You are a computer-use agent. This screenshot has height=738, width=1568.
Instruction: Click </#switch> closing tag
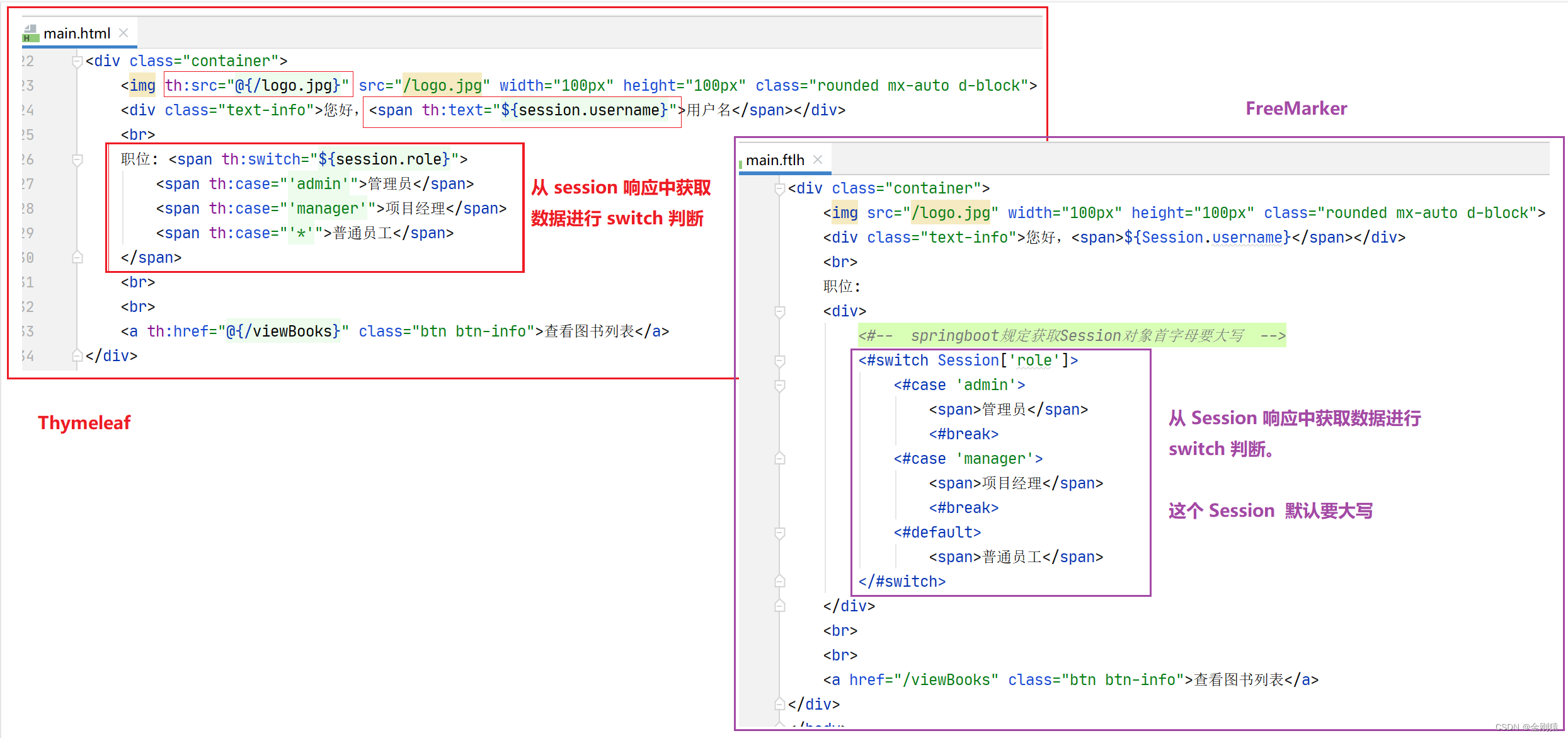pos(902,582)
